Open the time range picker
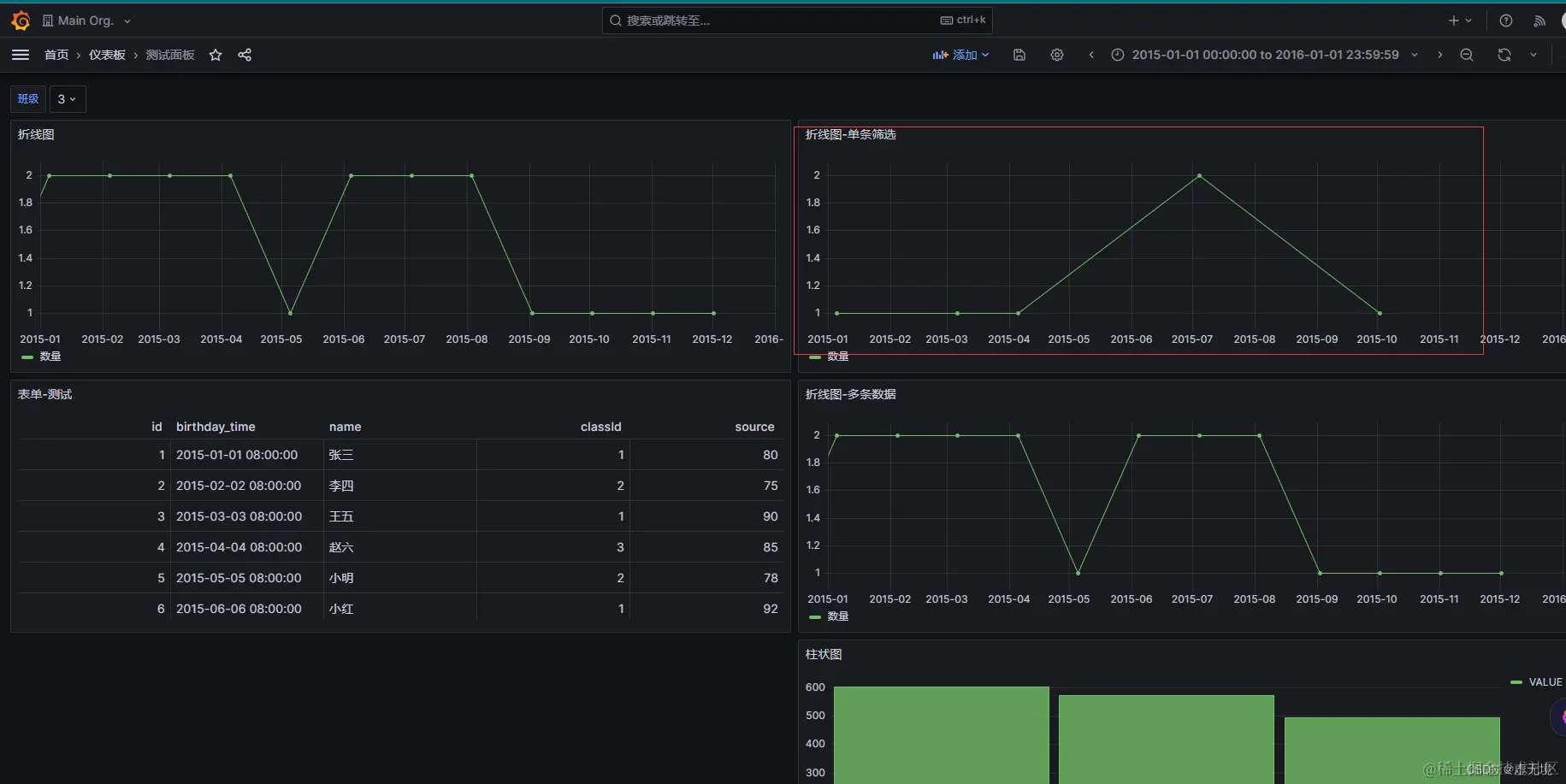This screenshot has height=784, width=1566. [1264, 55]
